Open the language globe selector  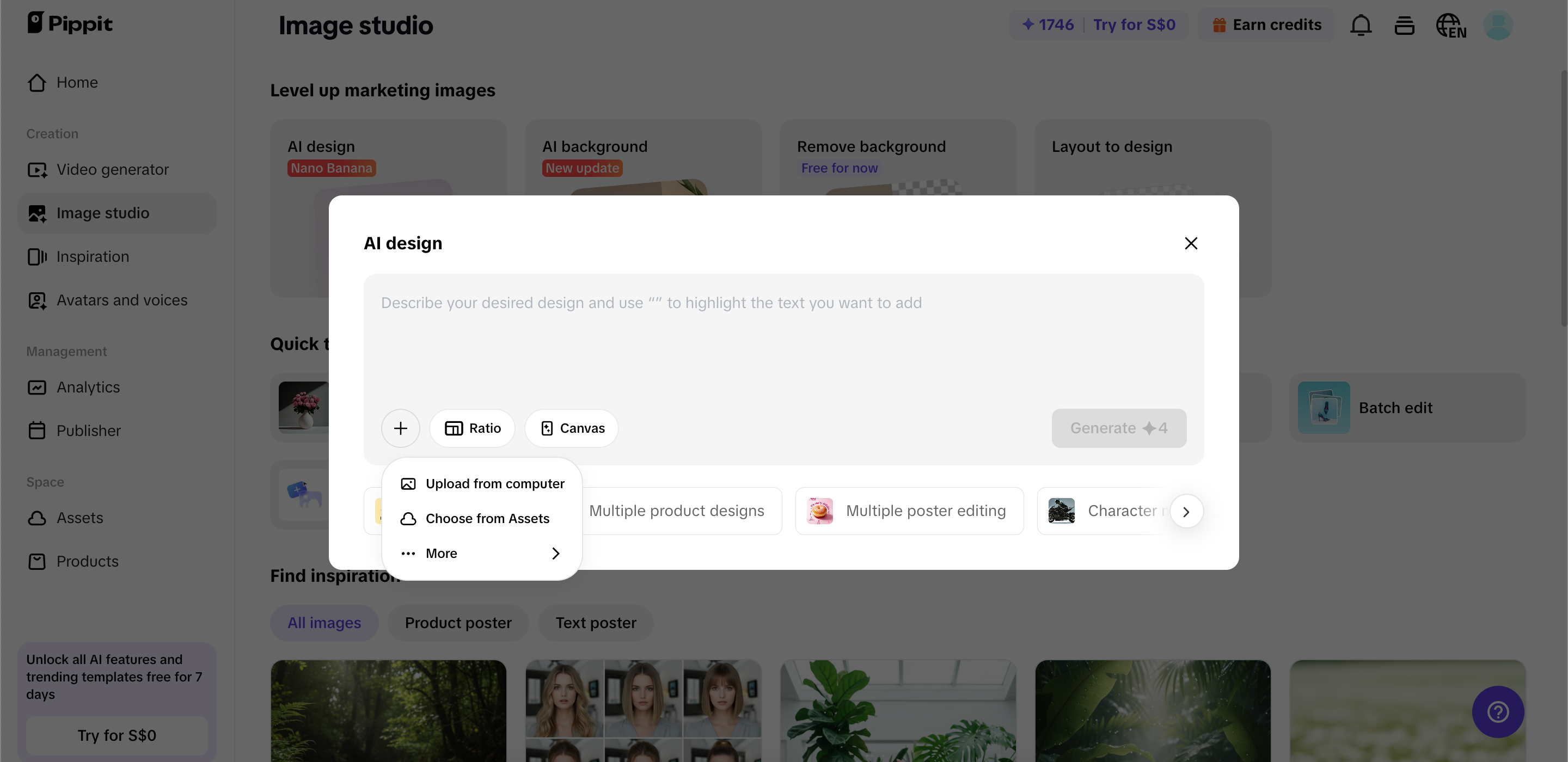coord(1450,26)
